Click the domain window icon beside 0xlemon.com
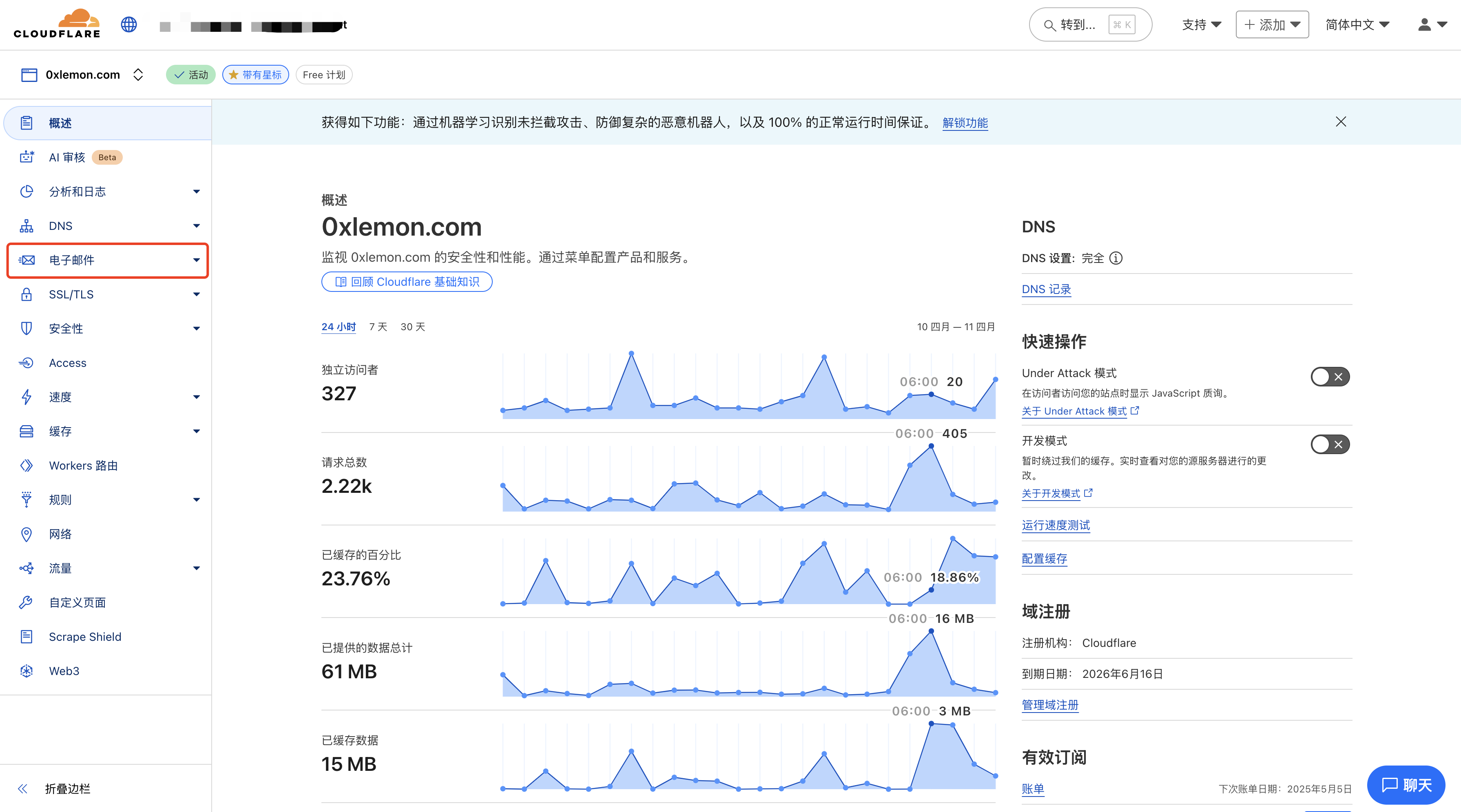 tap(29, 75)
